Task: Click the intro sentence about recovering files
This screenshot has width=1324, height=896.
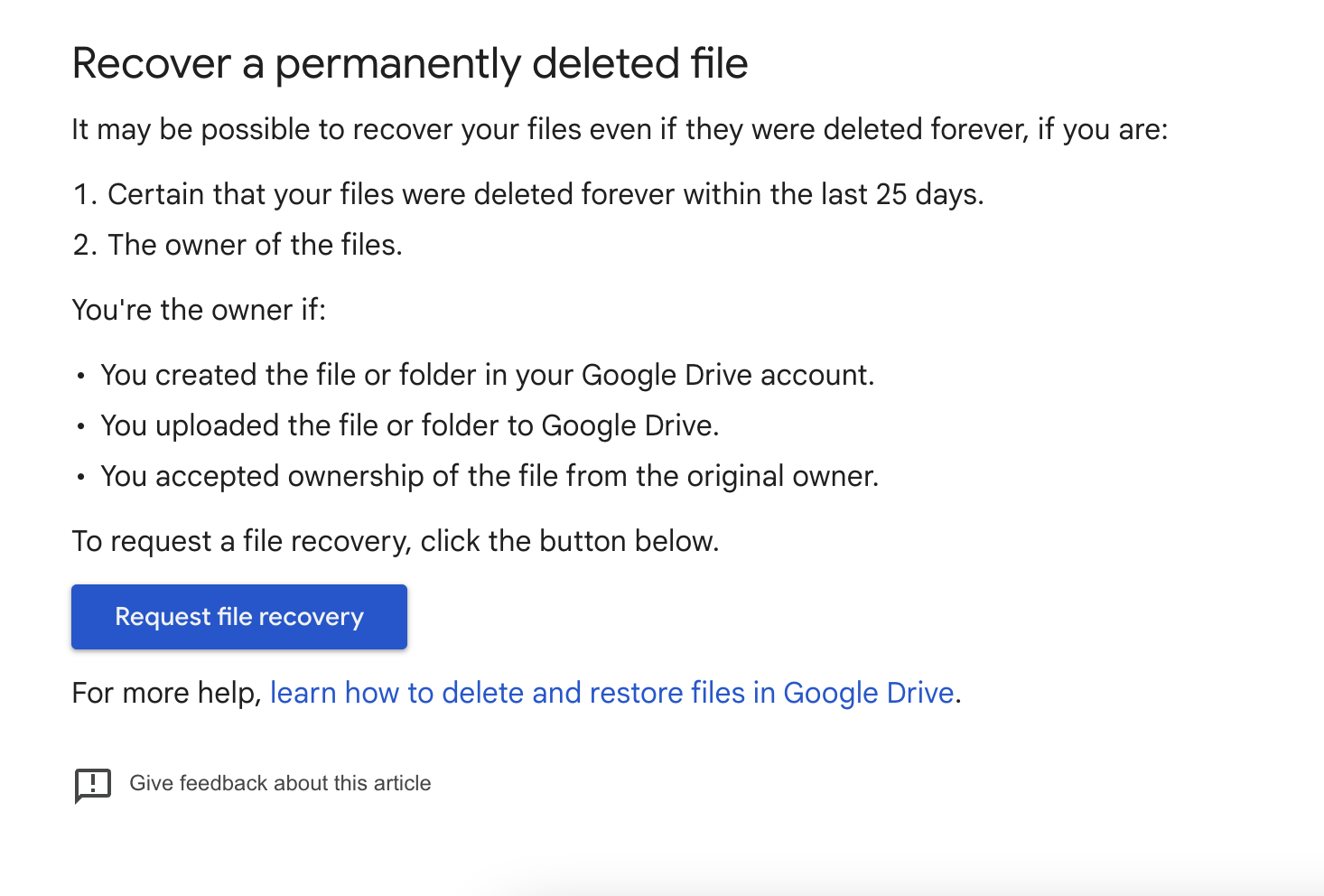Action: (x=619, y=130)
